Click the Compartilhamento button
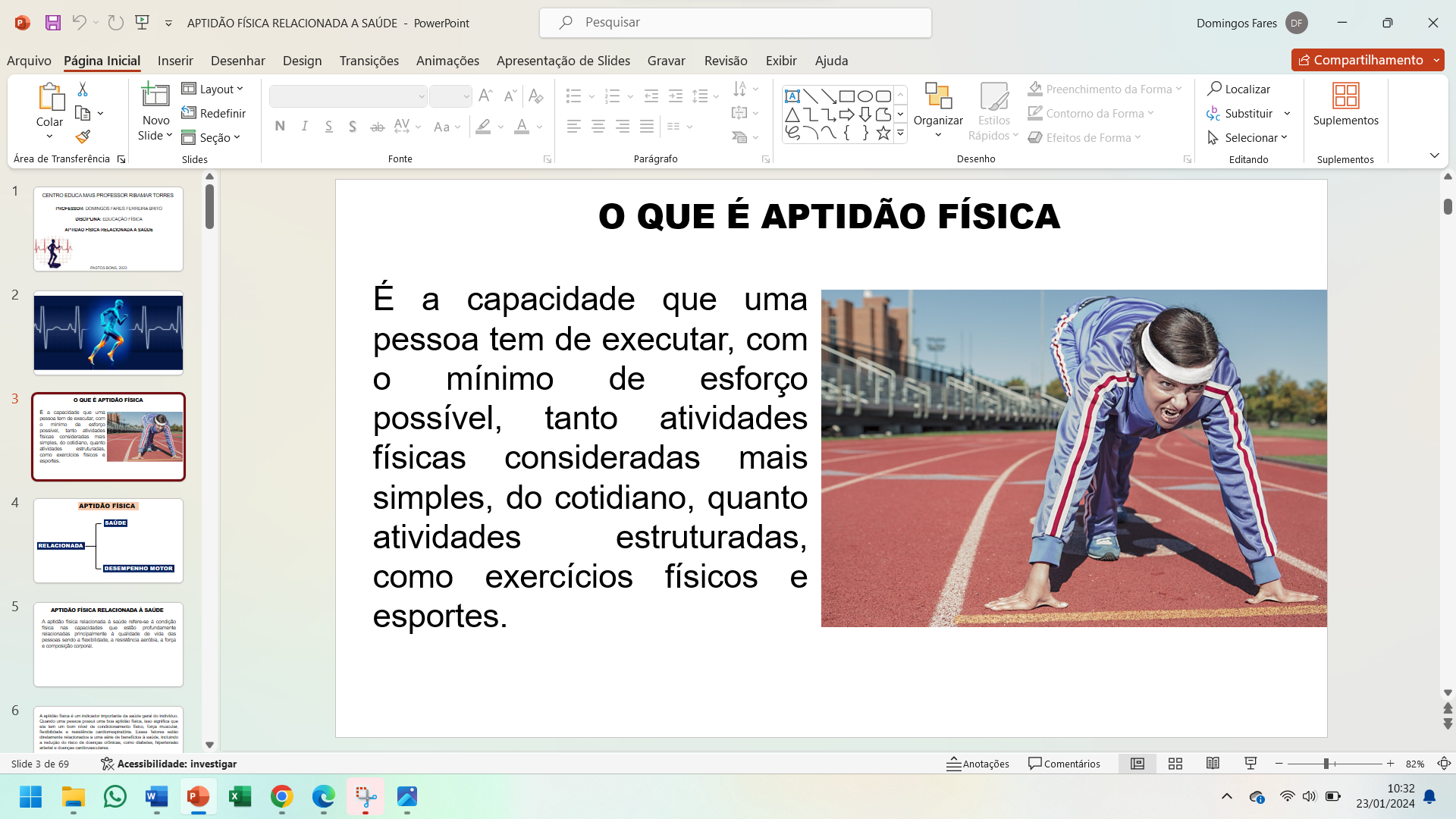 click(x=1368, y=60)
